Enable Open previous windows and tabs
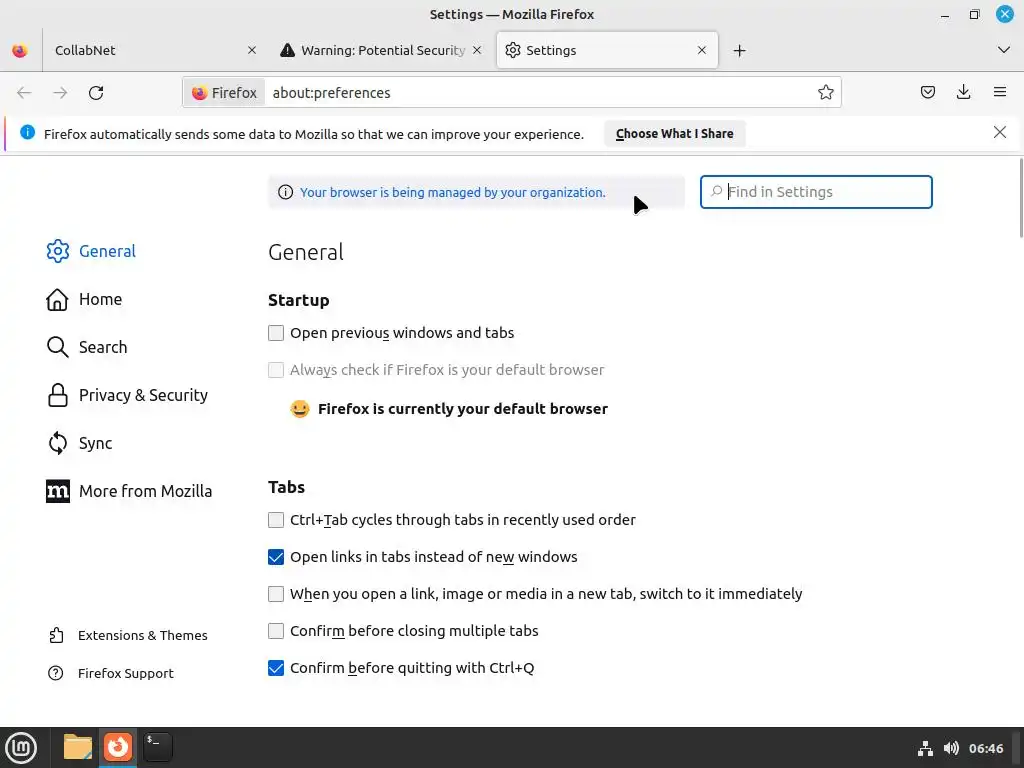This screenshot has height=768, width=1024. pos(276,333)
